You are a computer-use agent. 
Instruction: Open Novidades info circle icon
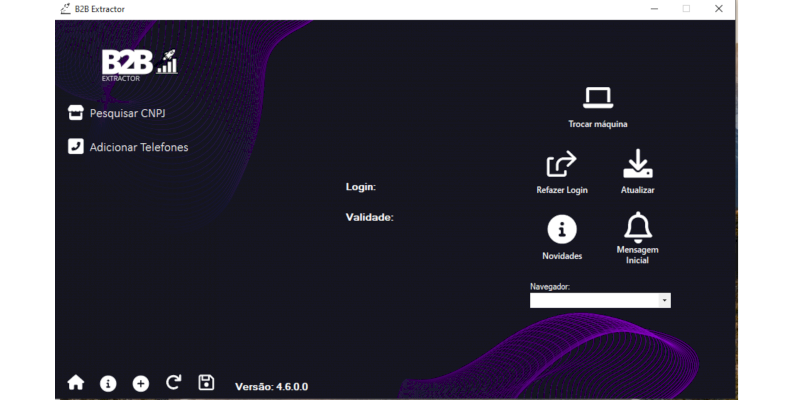562,230
